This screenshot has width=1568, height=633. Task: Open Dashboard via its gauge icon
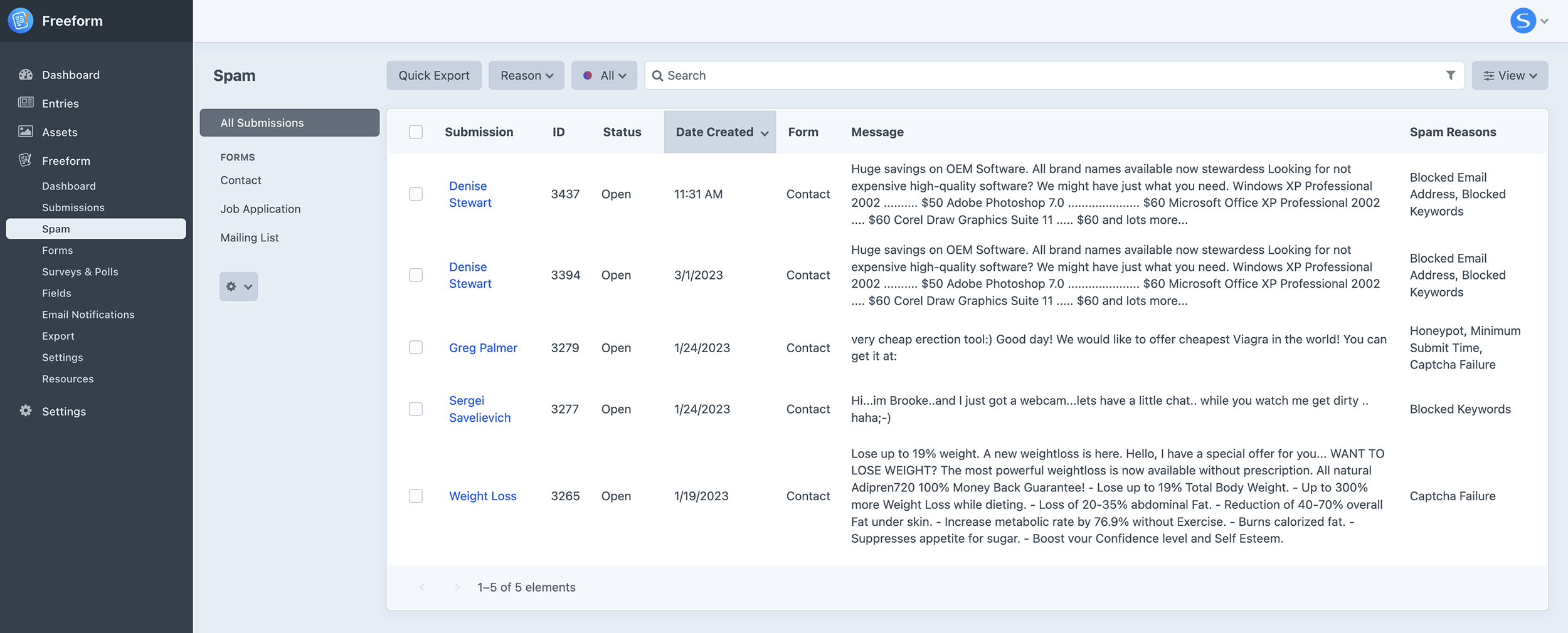click(x=26, y=75)
